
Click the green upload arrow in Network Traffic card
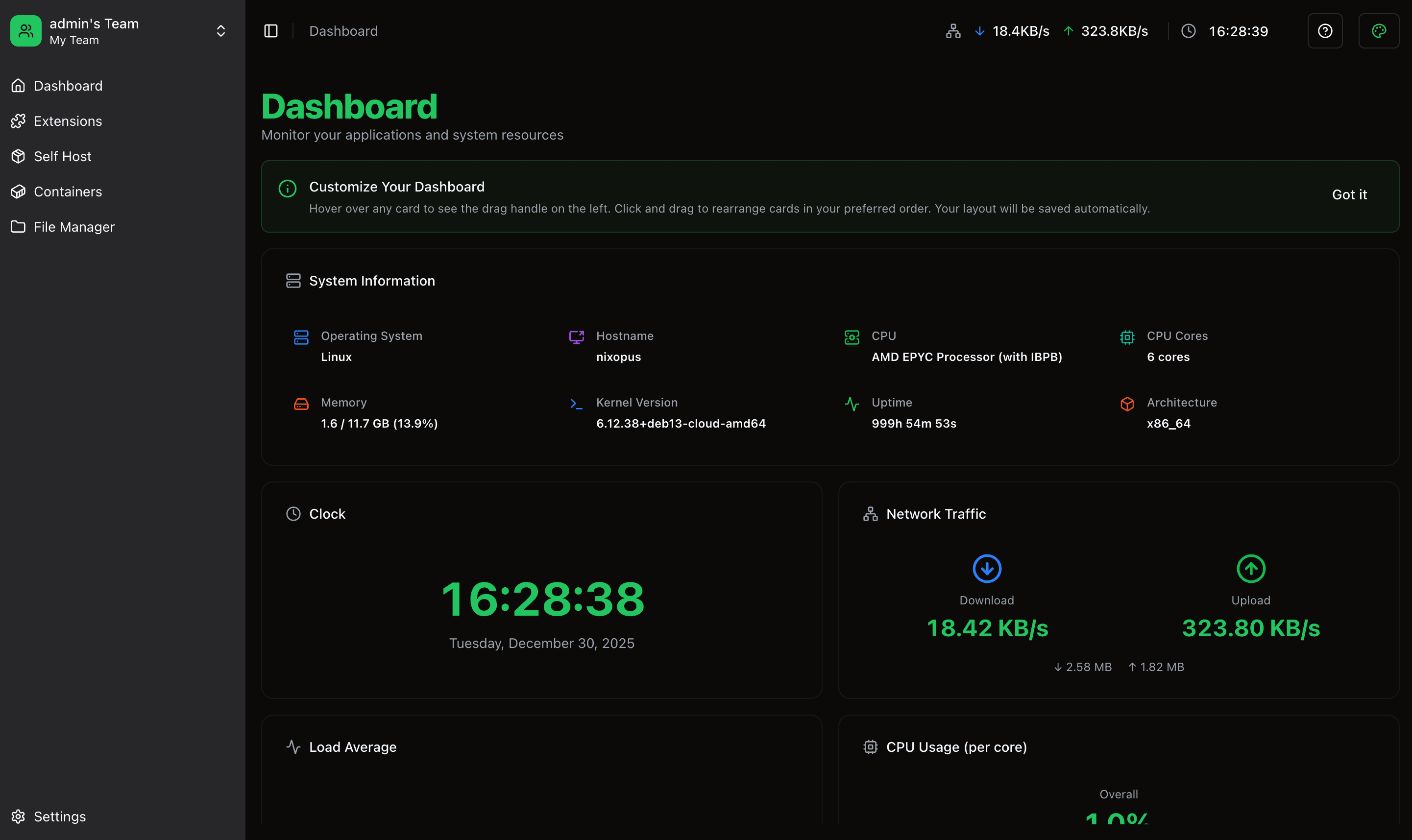(x=1251, y=568)
